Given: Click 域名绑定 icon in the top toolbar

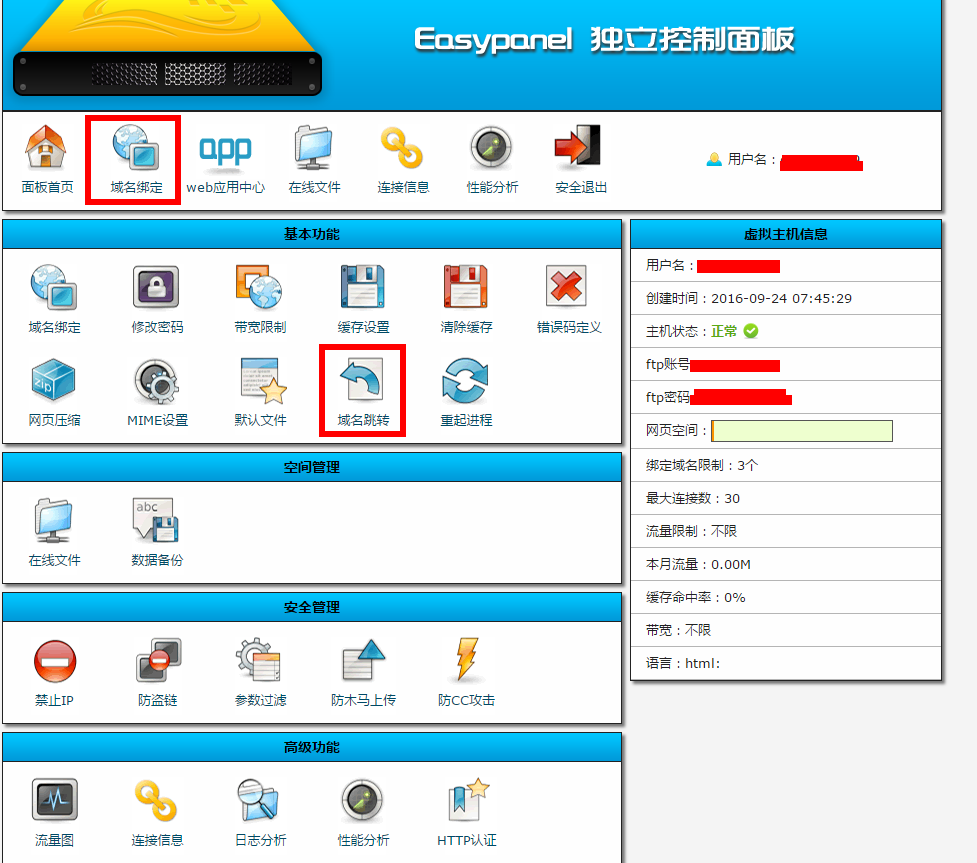Looking at the screenshot, I should 135,148.
